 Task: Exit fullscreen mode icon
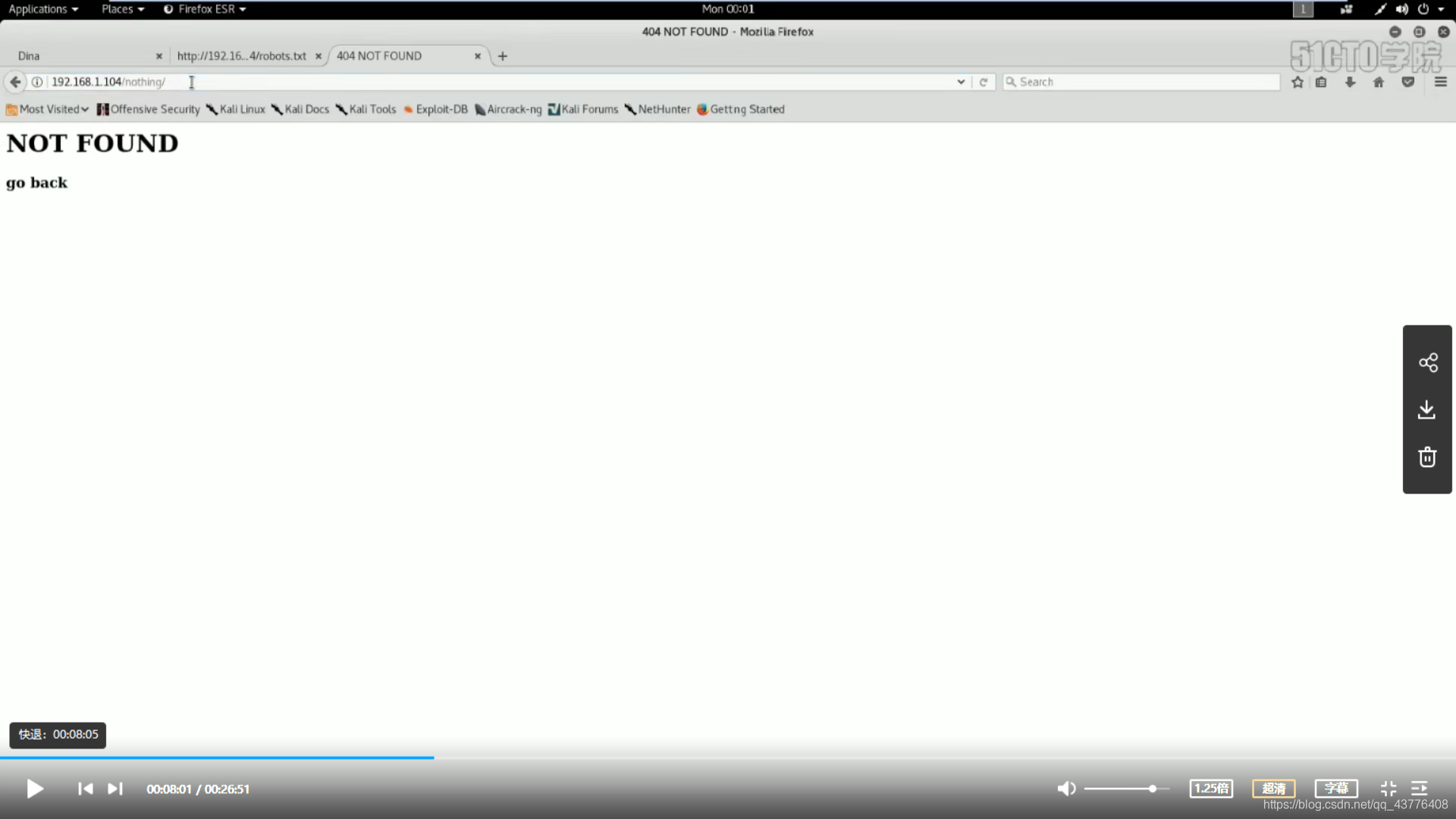(x=1389, y=789)
